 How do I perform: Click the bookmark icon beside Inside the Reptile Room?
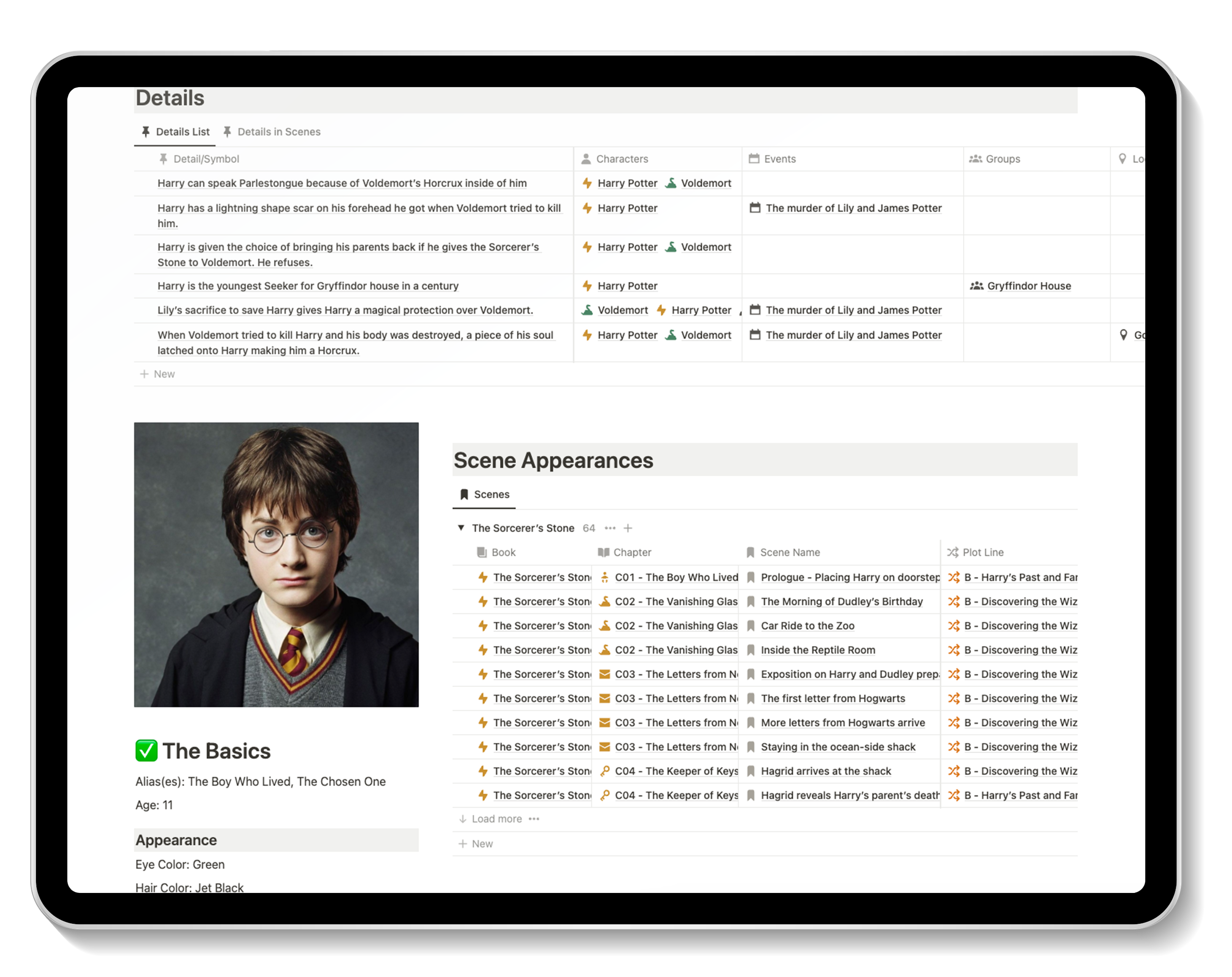click(751, 650)
